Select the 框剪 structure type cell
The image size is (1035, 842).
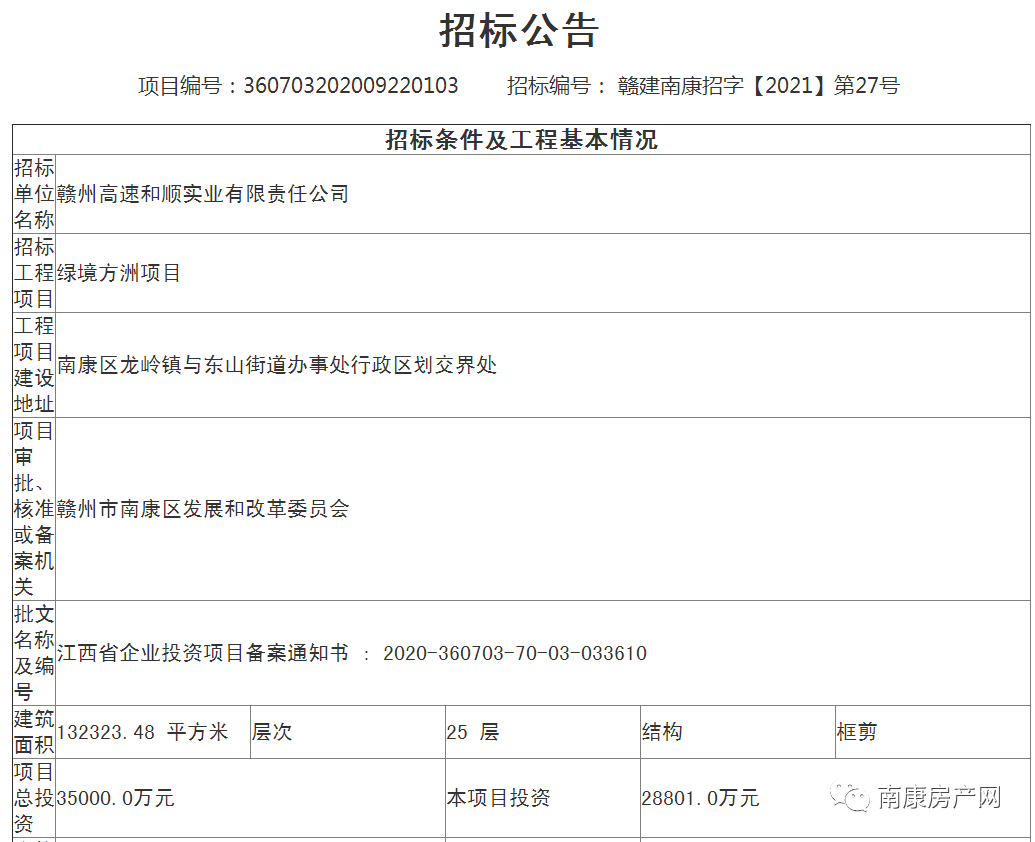click(x=856, y=732)
